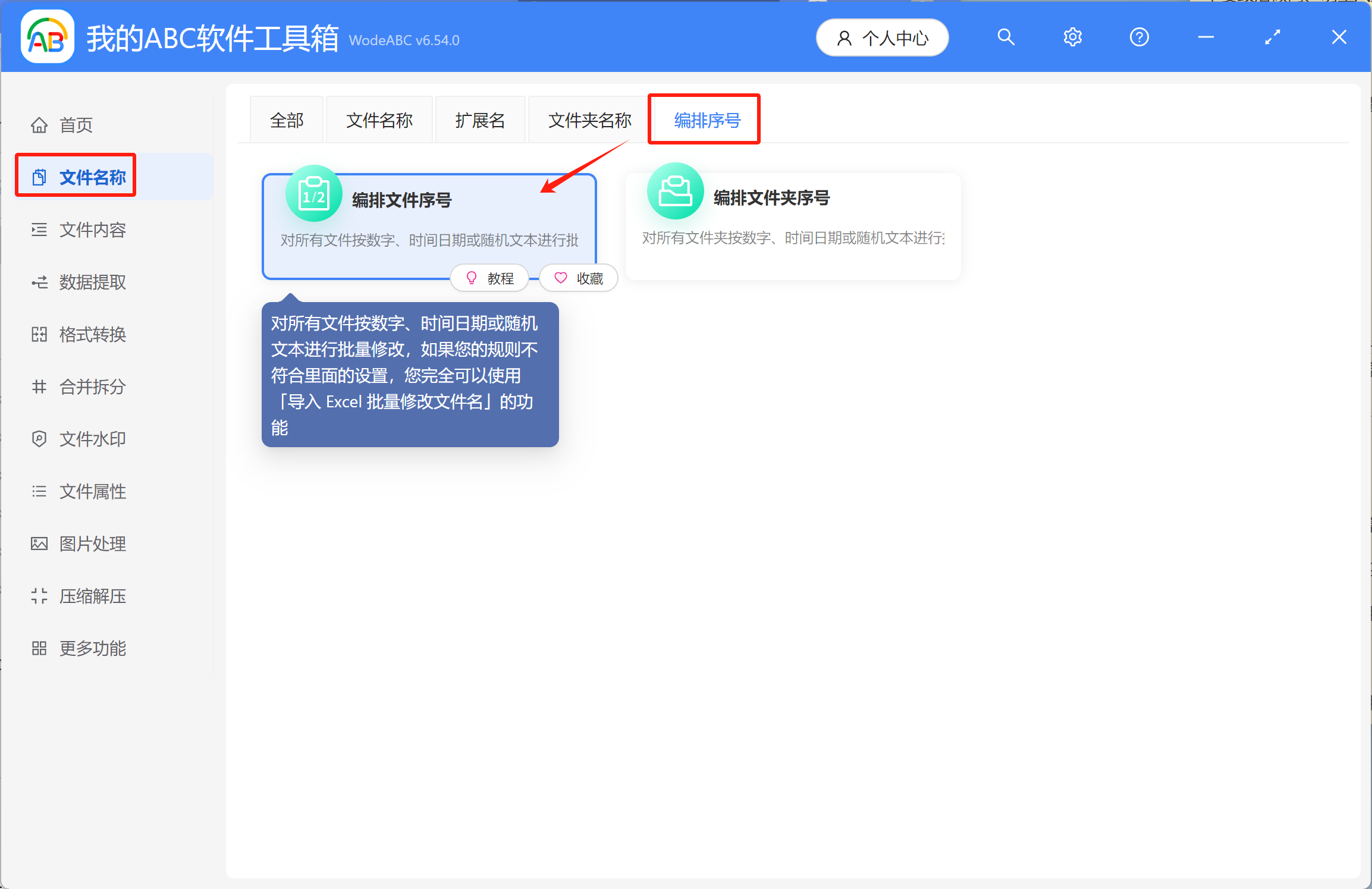
Task: Open settings via the gear icon
Action: coord(1072,37)
